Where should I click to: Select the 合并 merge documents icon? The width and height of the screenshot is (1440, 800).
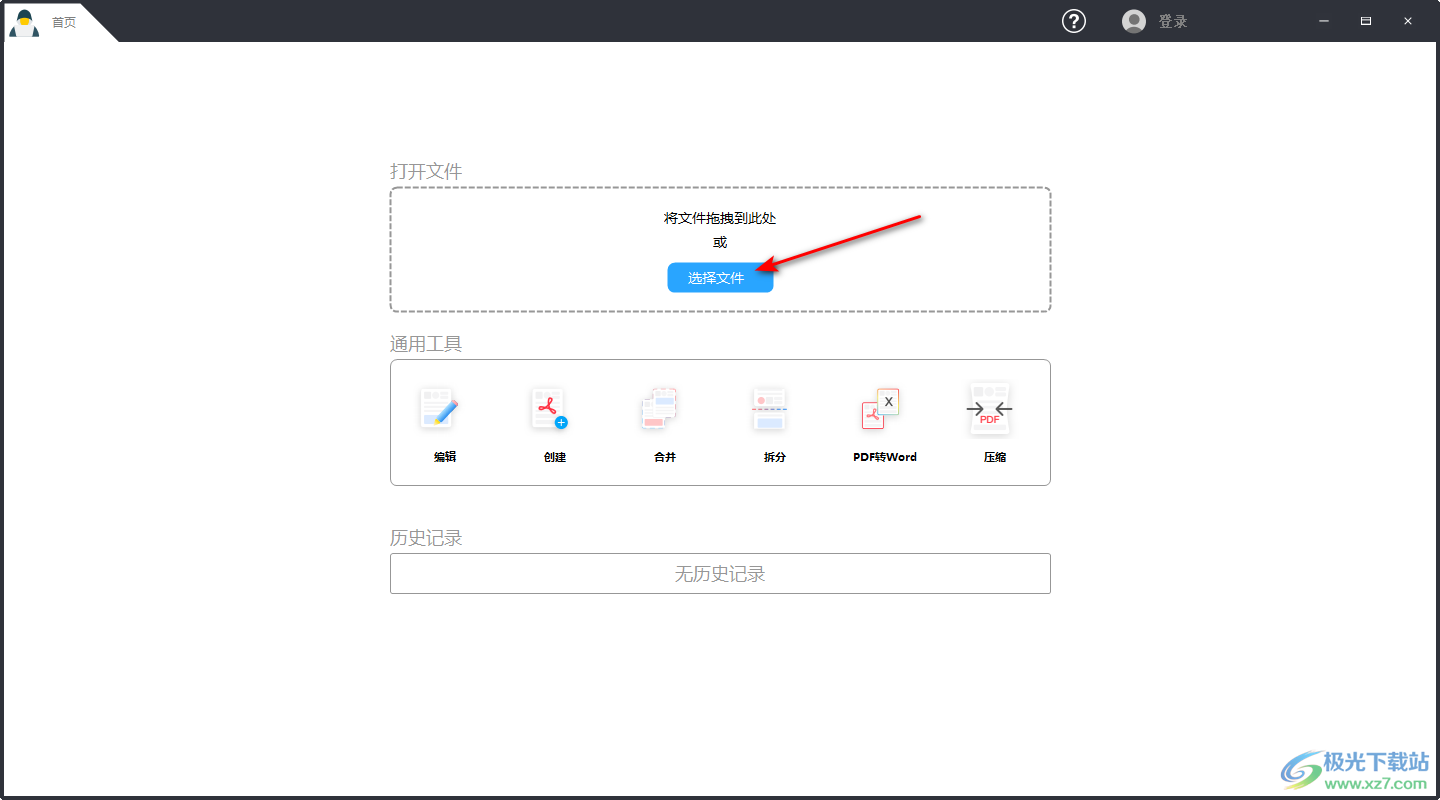pyautogui.click(x=660, y=409)
